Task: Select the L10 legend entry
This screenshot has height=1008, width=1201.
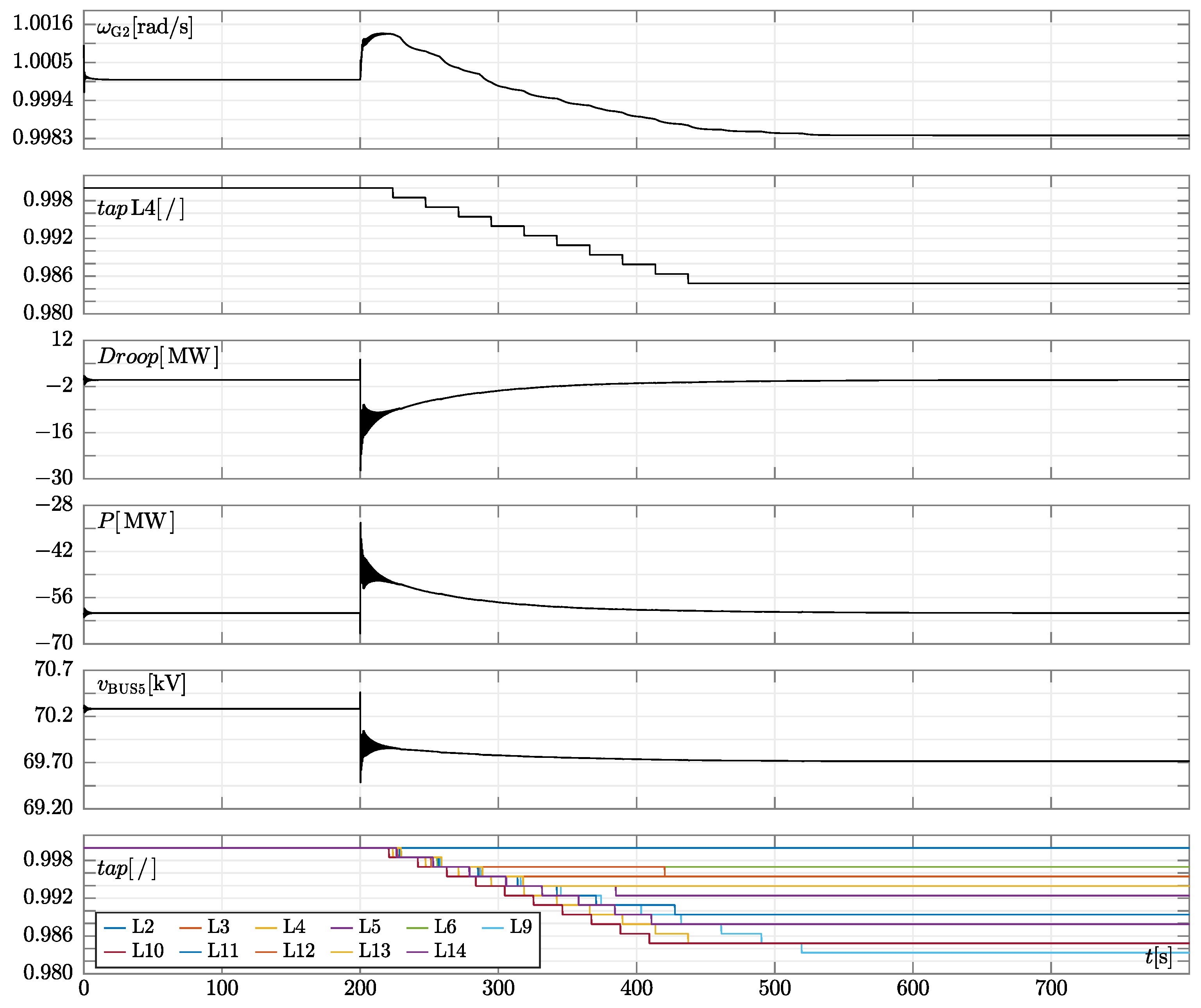Action: coord(148,951)
